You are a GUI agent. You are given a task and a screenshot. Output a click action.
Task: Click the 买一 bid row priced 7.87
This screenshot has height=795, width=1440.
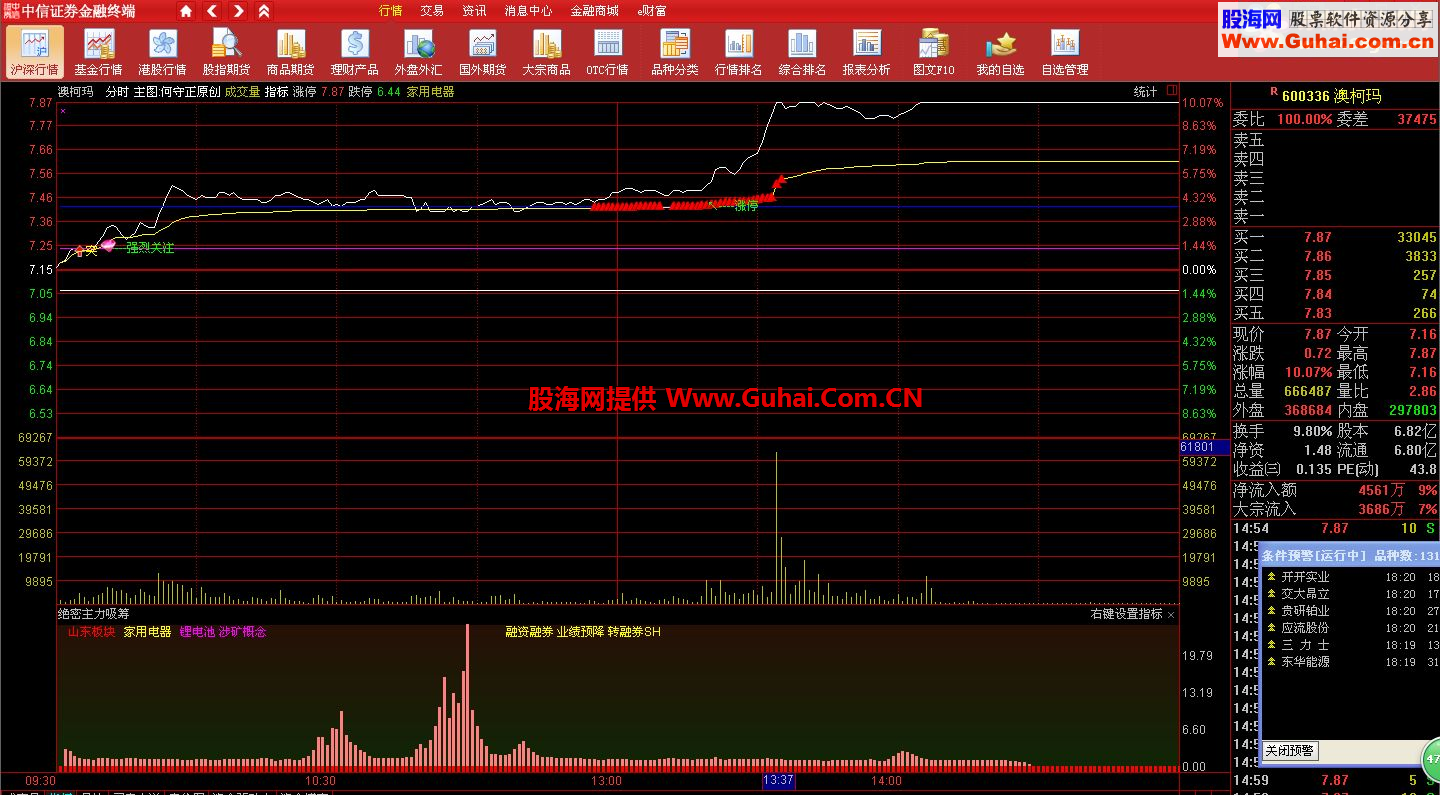coord(1335,238)
